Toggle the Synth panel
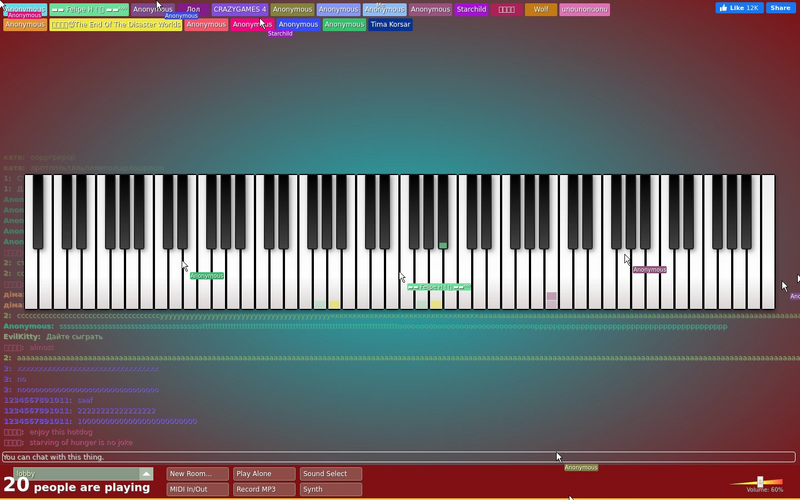The image size is (800, 500). 331,489
